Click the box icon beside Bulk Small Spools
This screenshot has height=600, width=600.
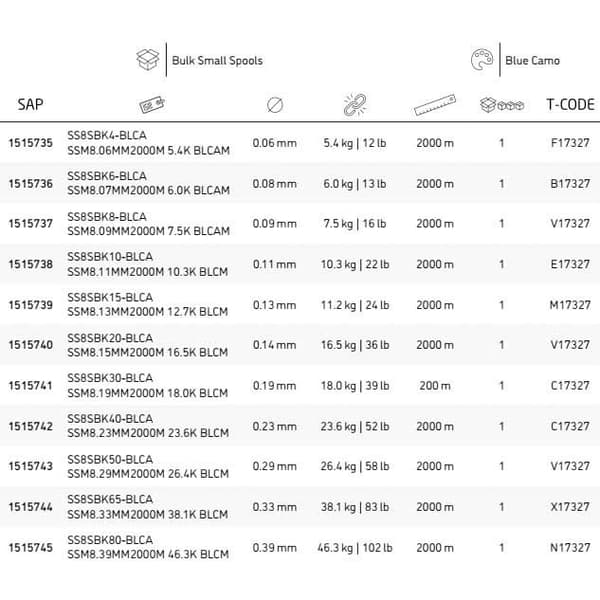[x=148, y=59]
